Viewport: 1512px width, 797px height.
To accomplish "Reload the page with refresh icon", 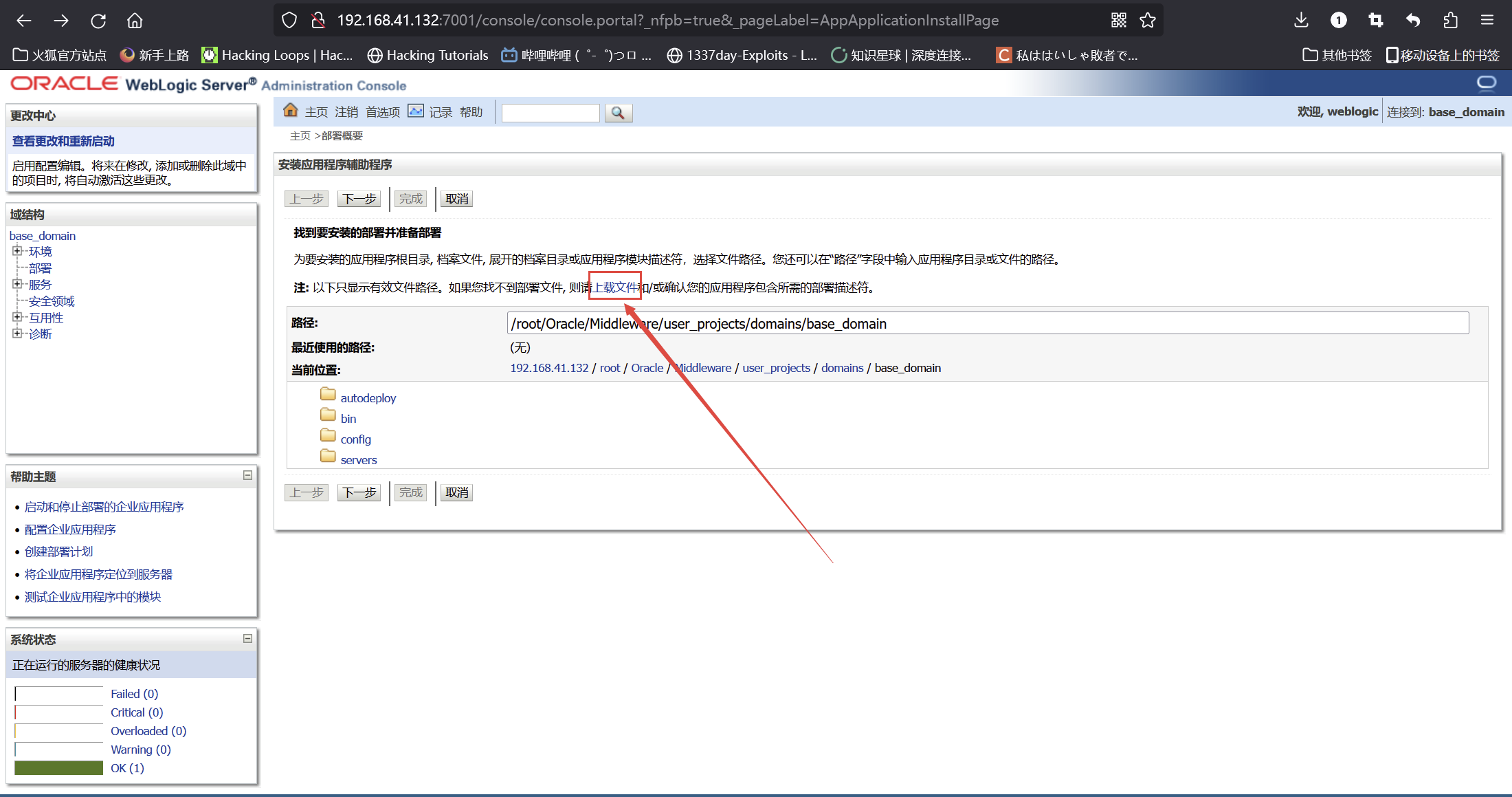I will [x=98, y=21].
